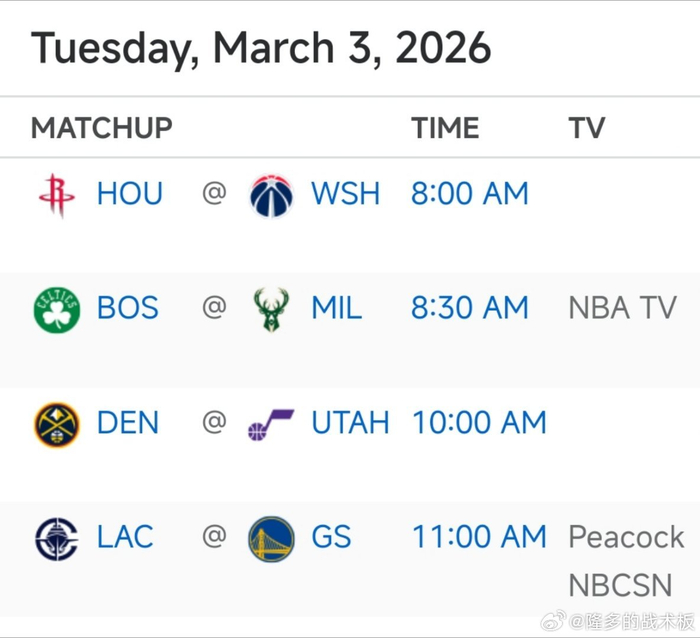Open the 8:00 AM game link

(x=470, y=194)
